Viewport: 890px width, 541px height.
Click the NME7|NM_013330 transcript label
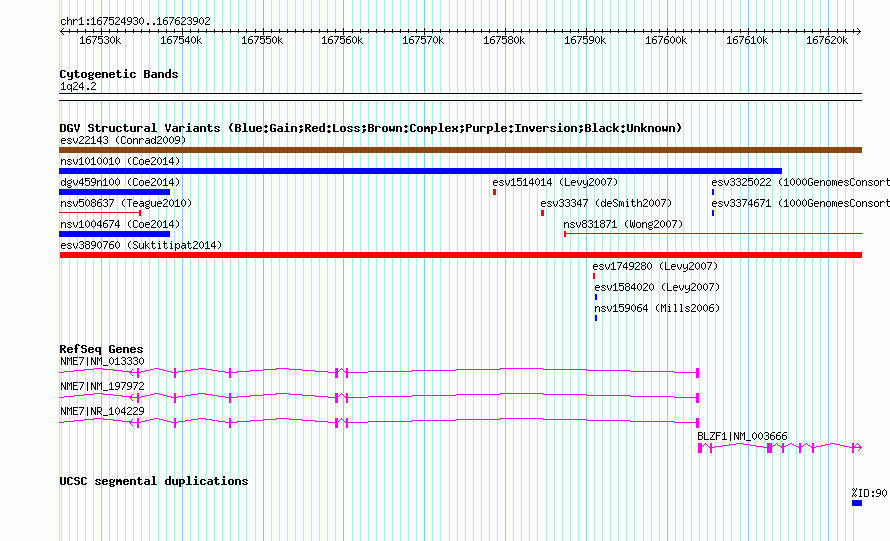102,361
